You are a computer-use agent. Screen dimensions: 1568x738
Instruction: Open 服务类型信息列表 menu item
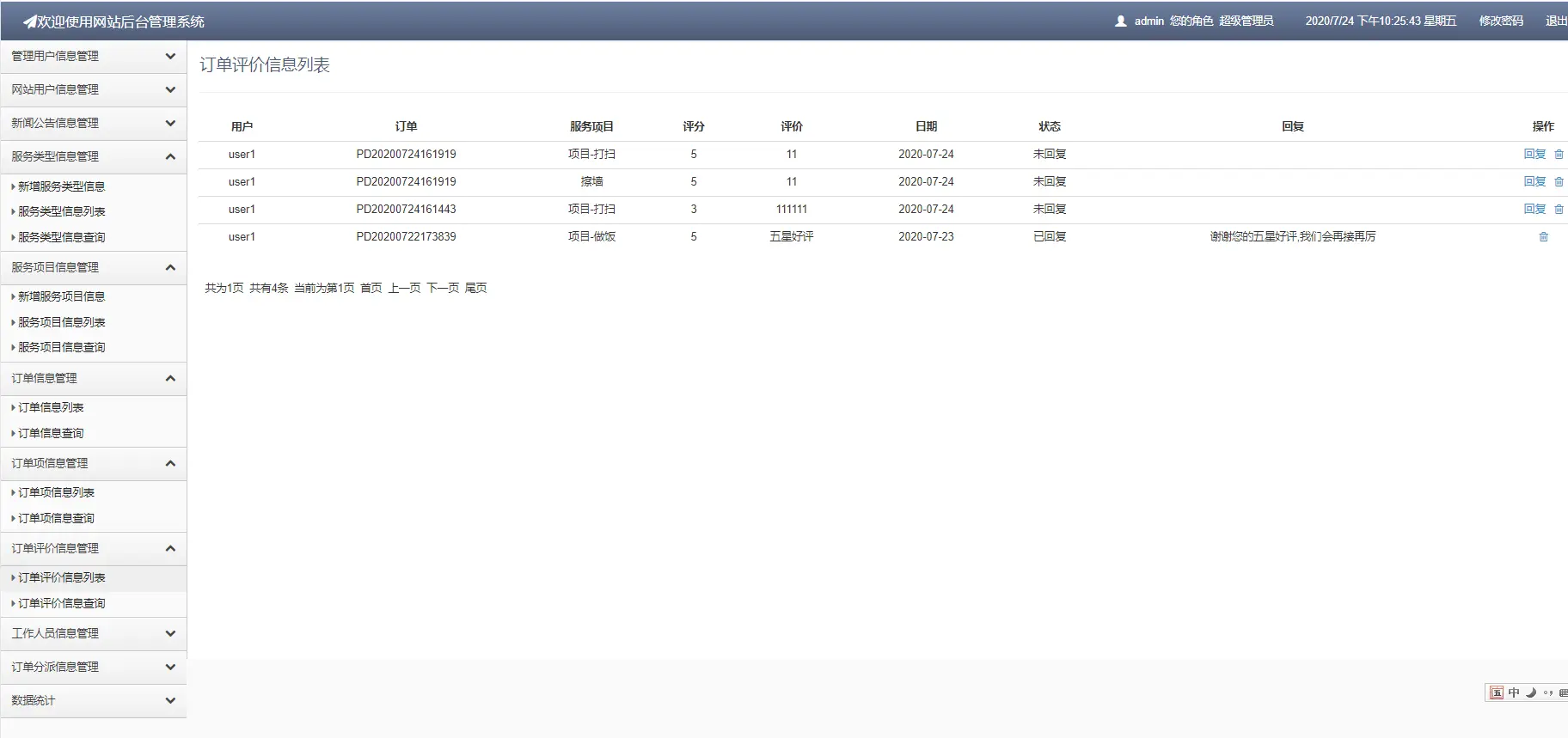(61, 211)
